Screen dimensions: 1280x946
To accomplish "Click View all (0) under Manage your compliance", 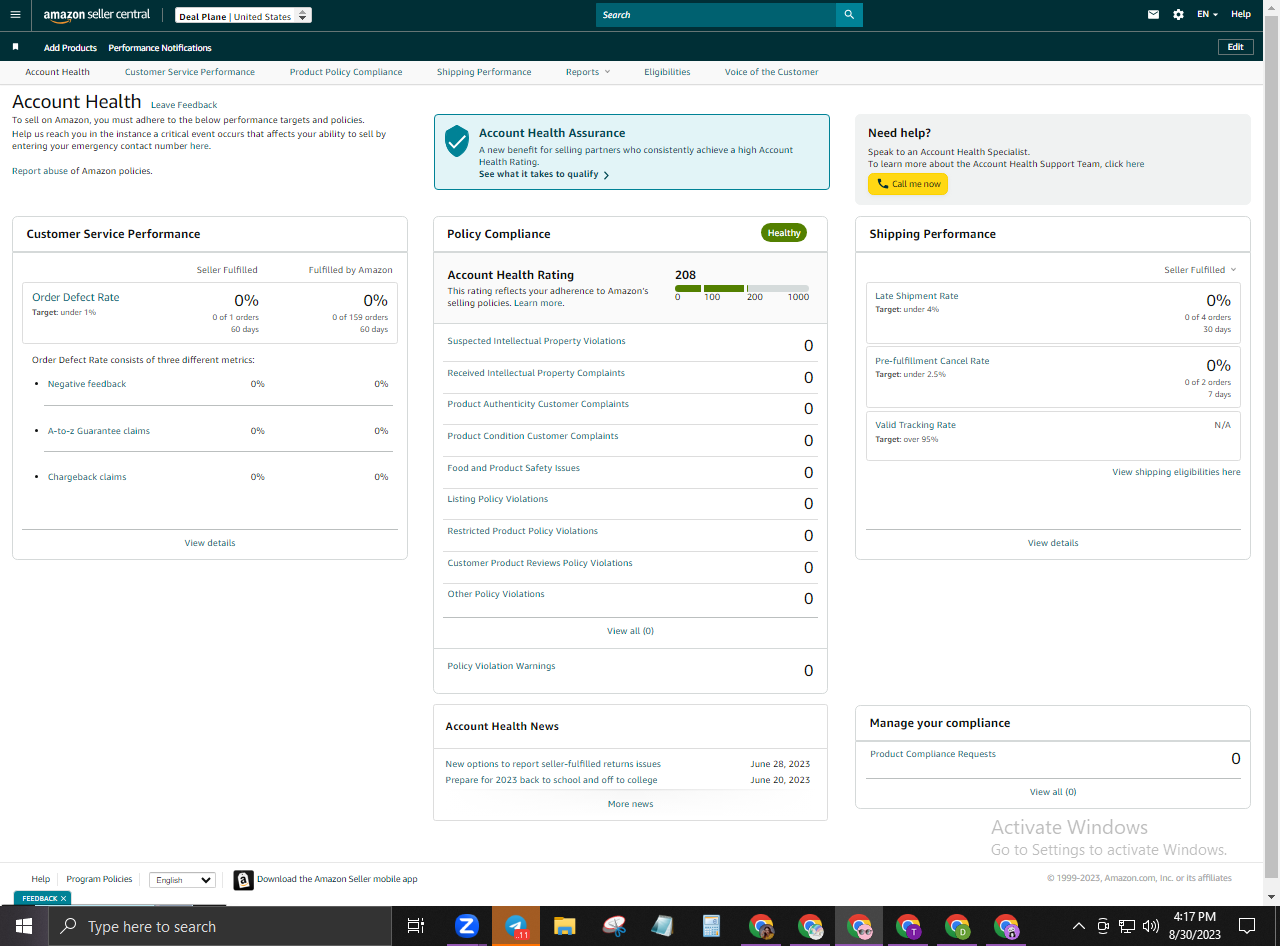I will point(1053,792).
